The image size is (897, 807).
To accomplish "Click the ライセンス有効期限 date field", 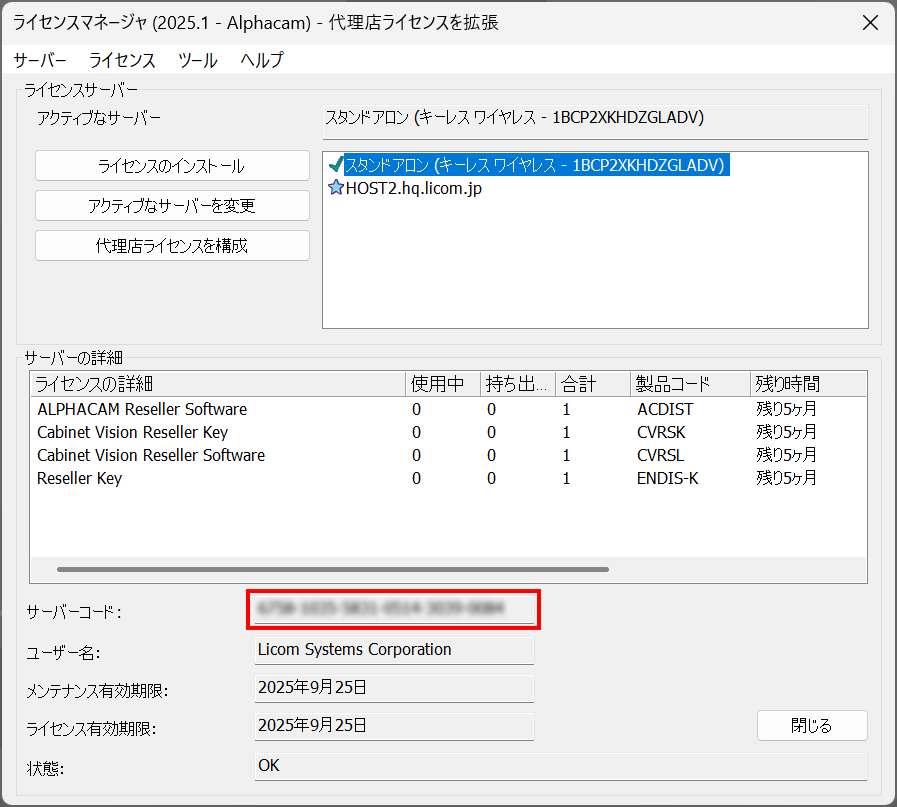I will (x=394, y=726).
